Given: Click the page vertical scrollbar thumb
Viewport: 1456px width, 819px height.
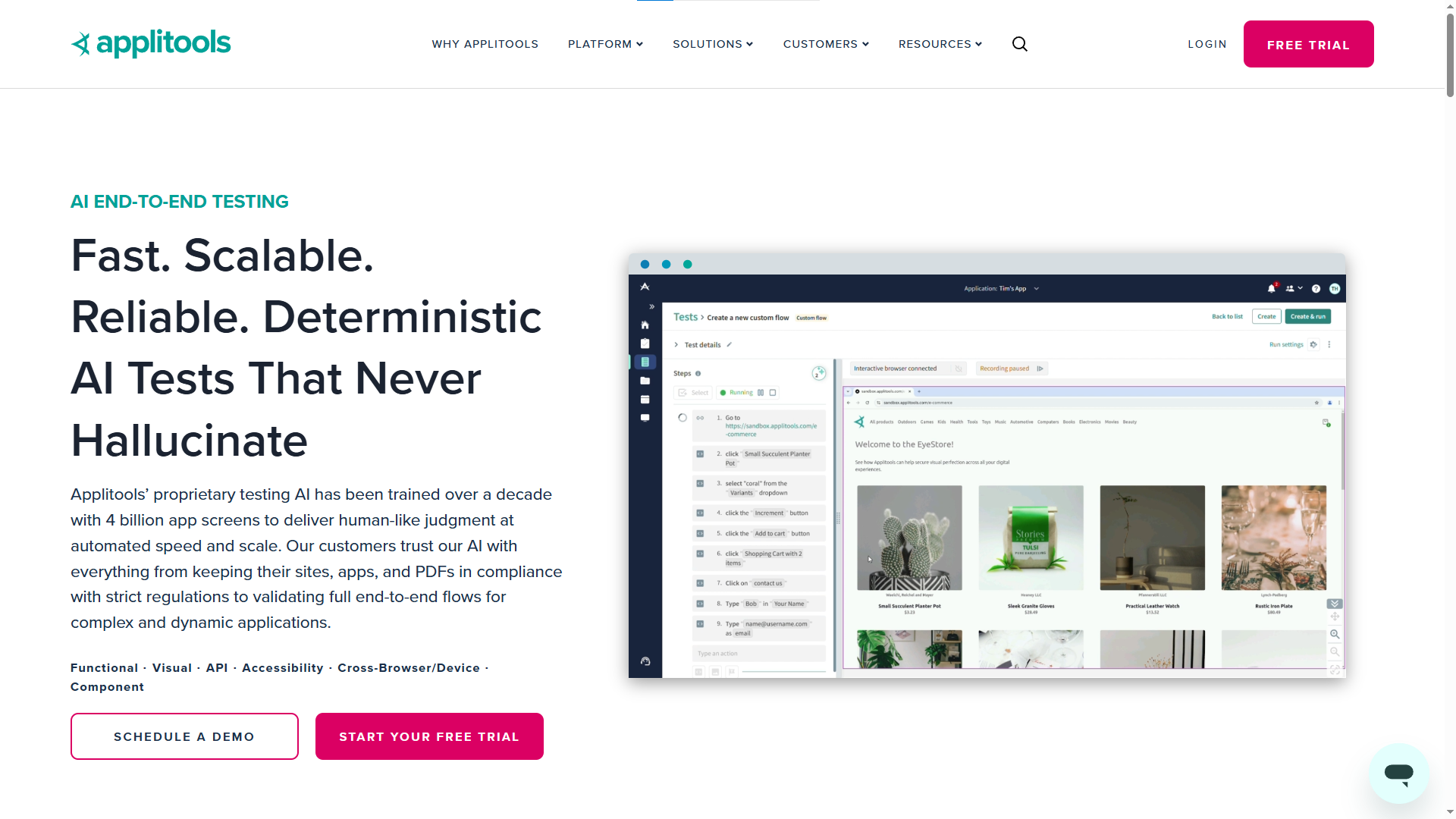Looking at the screenshot, I should (x=1450, y=55).
